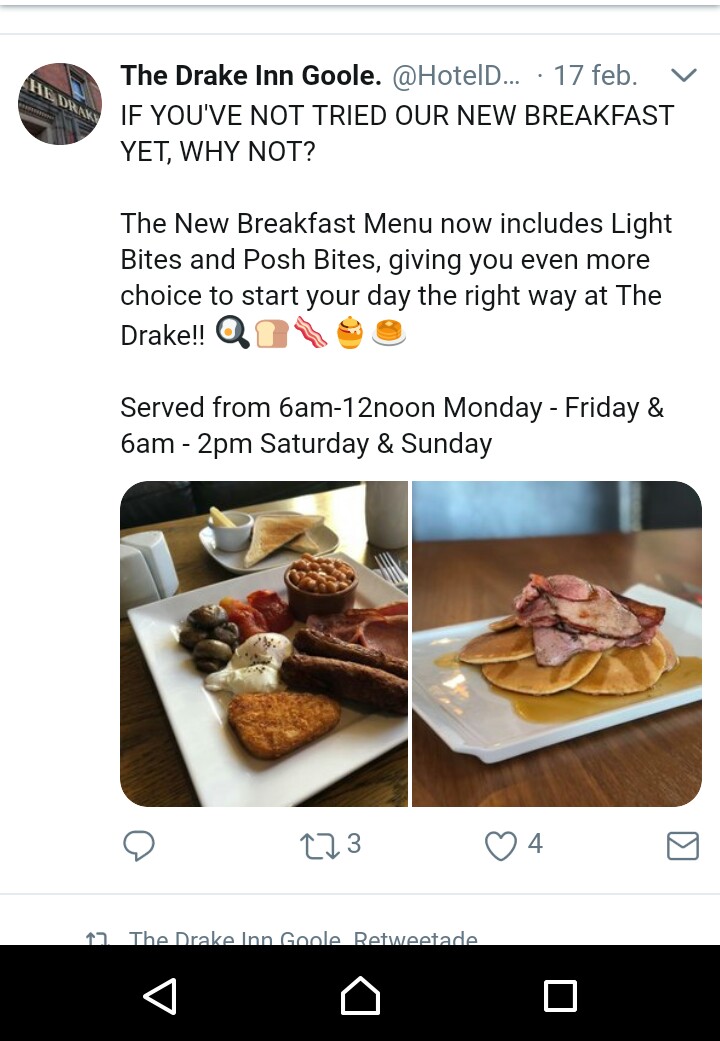This screenshot has width=720, height=1041.
Task: Open the 17 feb. tweet timestamp
Action: click(595, 76)
